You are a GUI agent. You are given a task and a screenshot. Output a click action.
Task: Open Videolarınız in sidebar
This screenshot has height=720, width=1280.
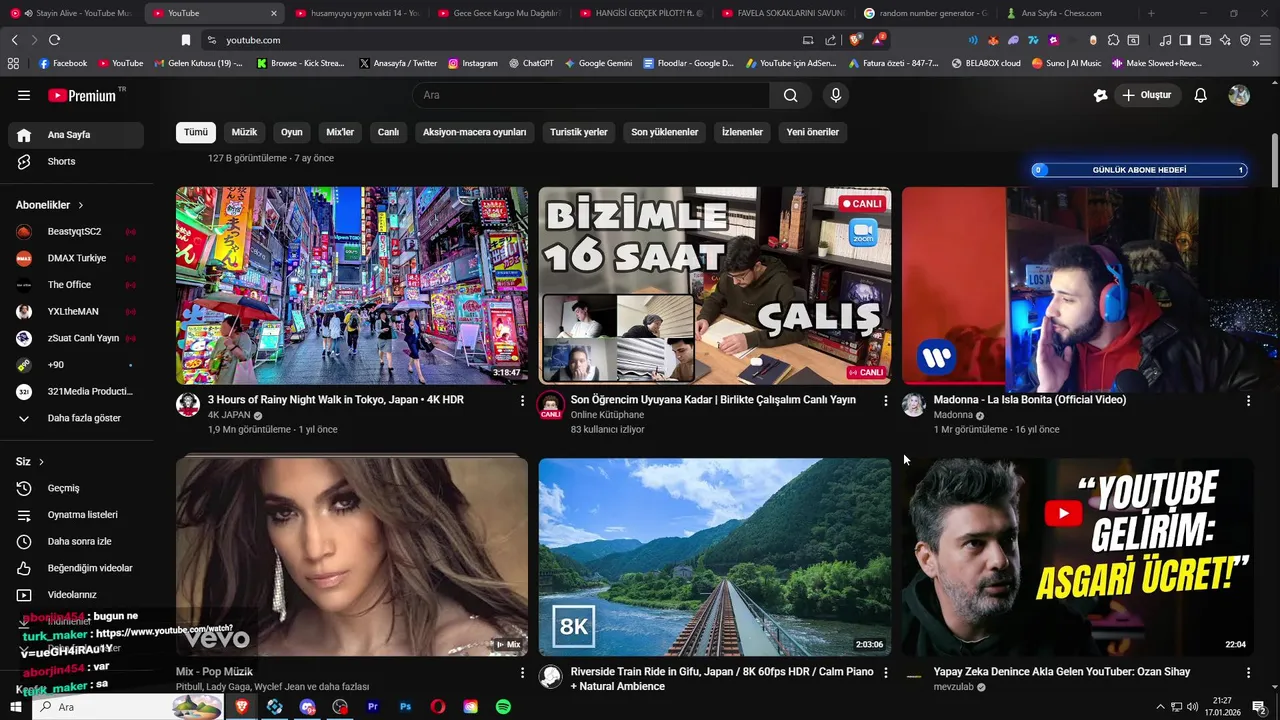click(x=76, y=595)
